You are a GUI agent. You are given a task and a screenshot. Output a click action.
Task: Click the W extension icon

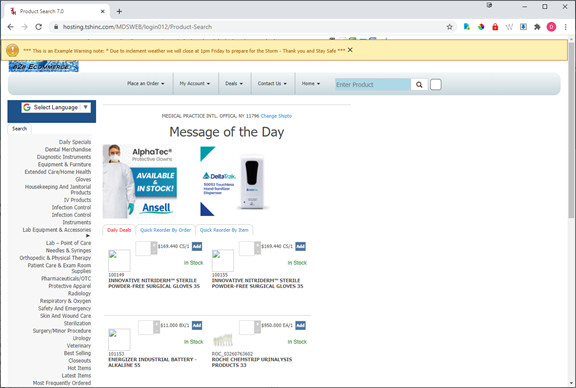(x=509, y=27)
